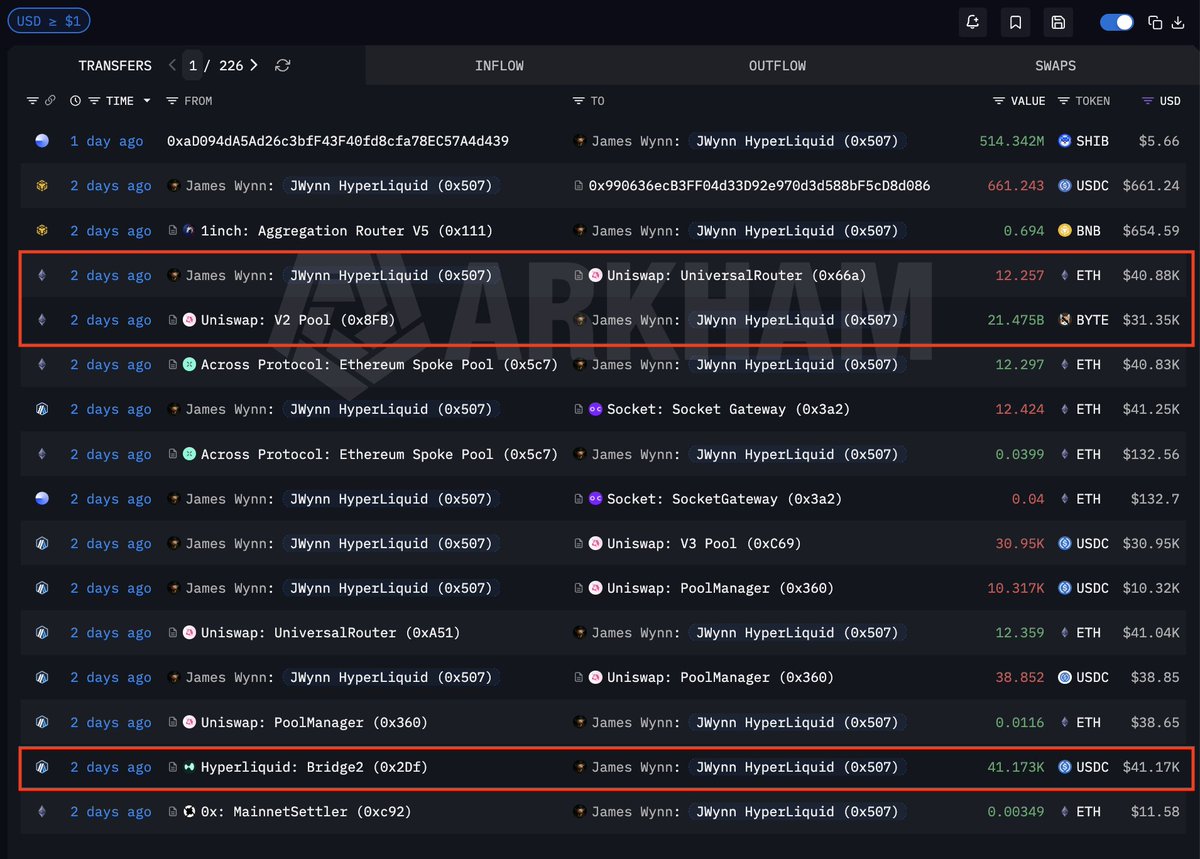1200x859 pixels.
Task: Click the link icon in the header row
Action: pos(50,101)
